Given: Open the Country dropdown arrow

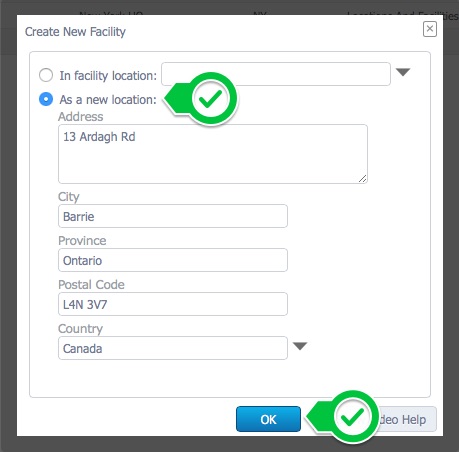Looking at the screenshot, I should click(x=300, y=346).
